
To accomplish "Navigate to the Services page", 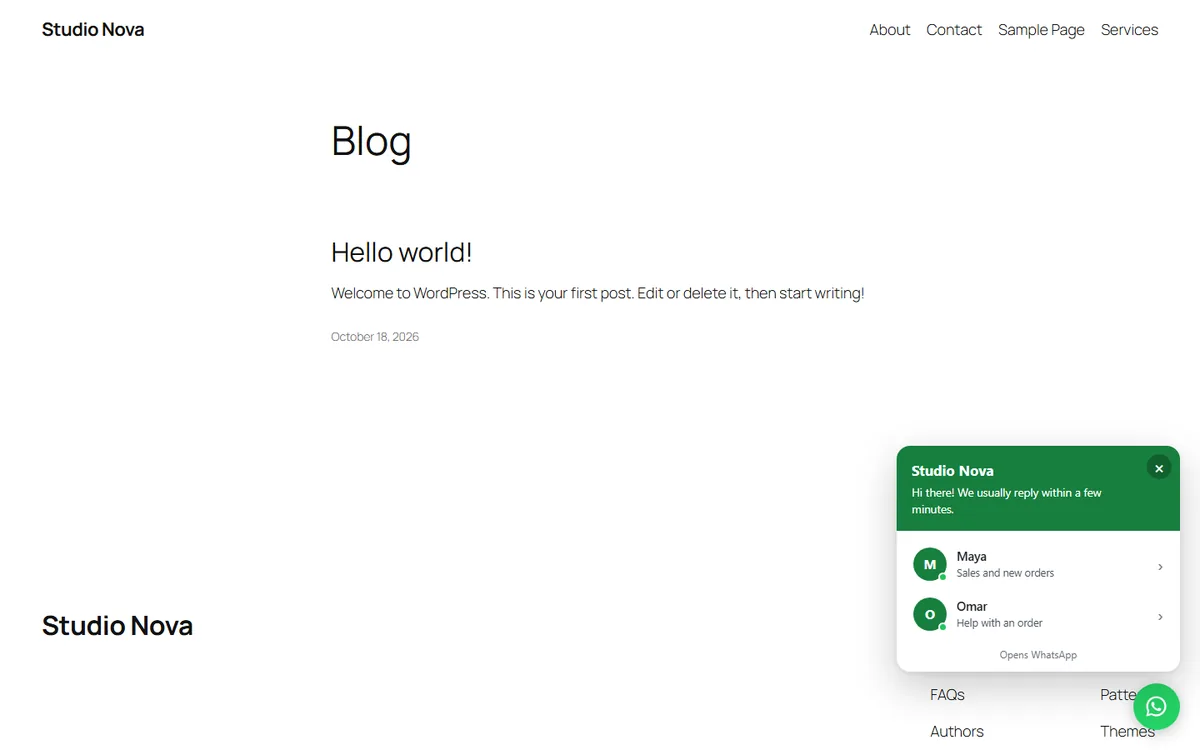I will [x=1129, y=30].
